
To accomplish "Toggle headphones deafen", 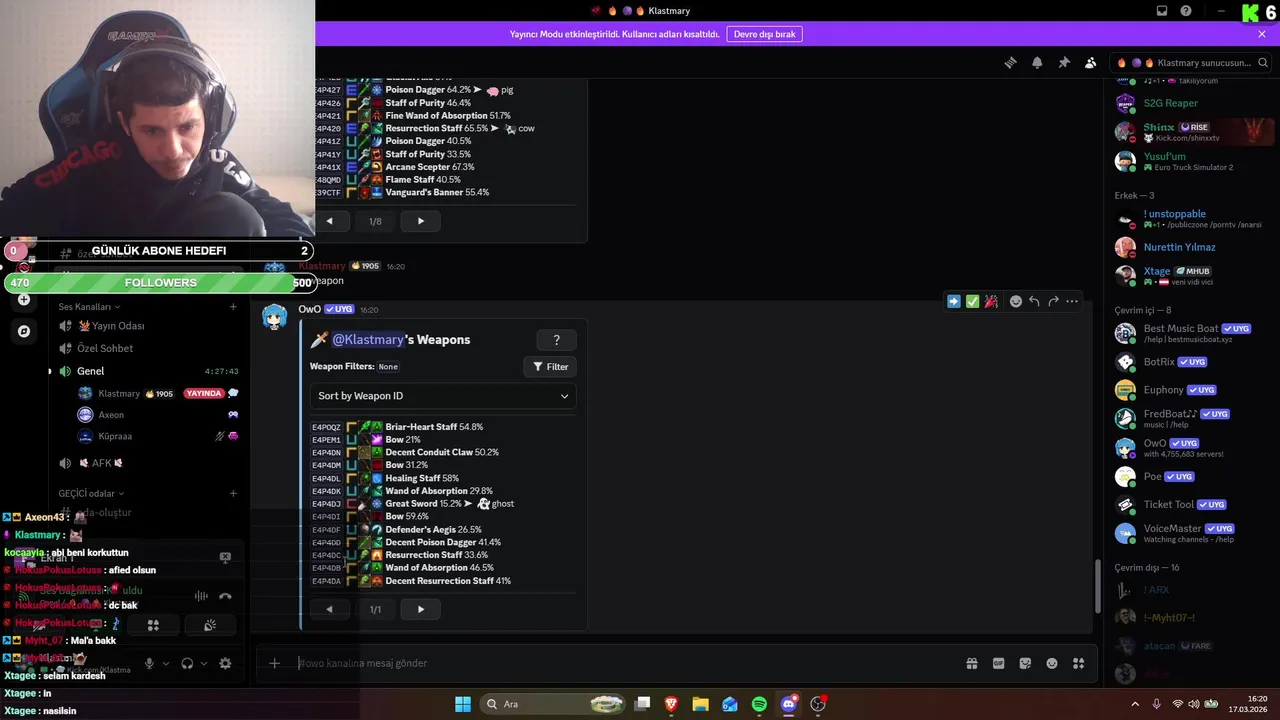I will [x=187, y=663].
